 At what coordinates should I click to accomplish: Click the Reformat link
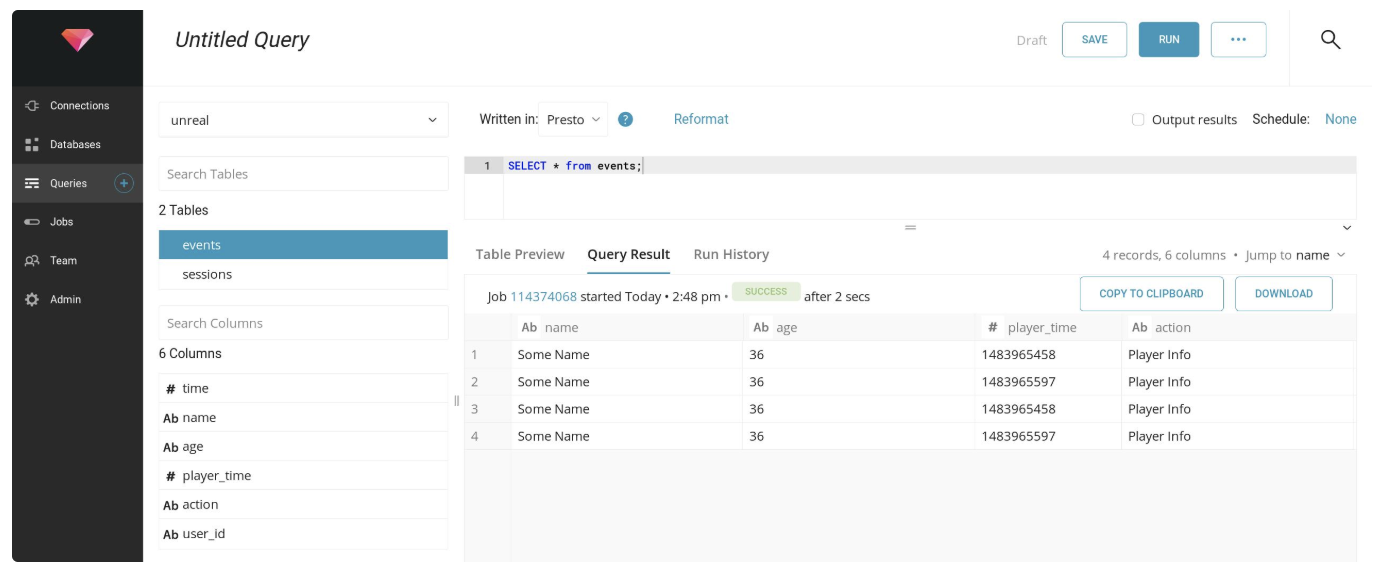[701, 119]
